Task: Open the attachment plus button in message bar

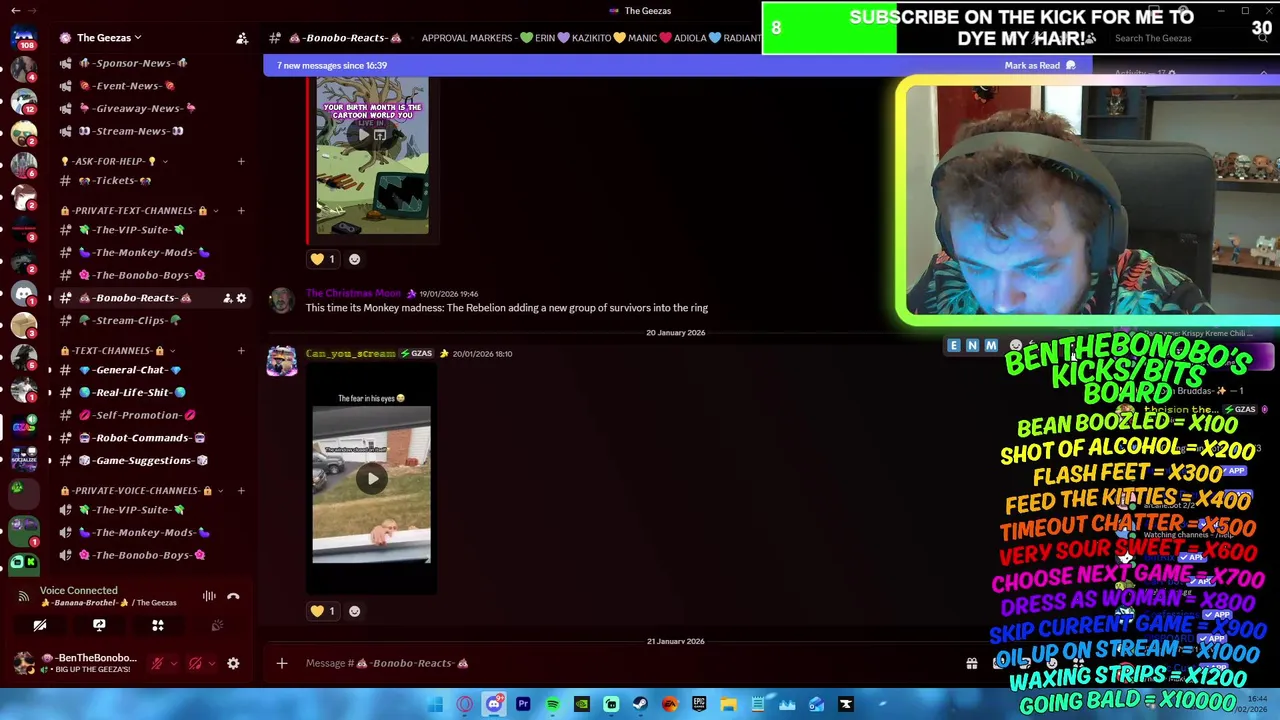Action: coord(282,663)
